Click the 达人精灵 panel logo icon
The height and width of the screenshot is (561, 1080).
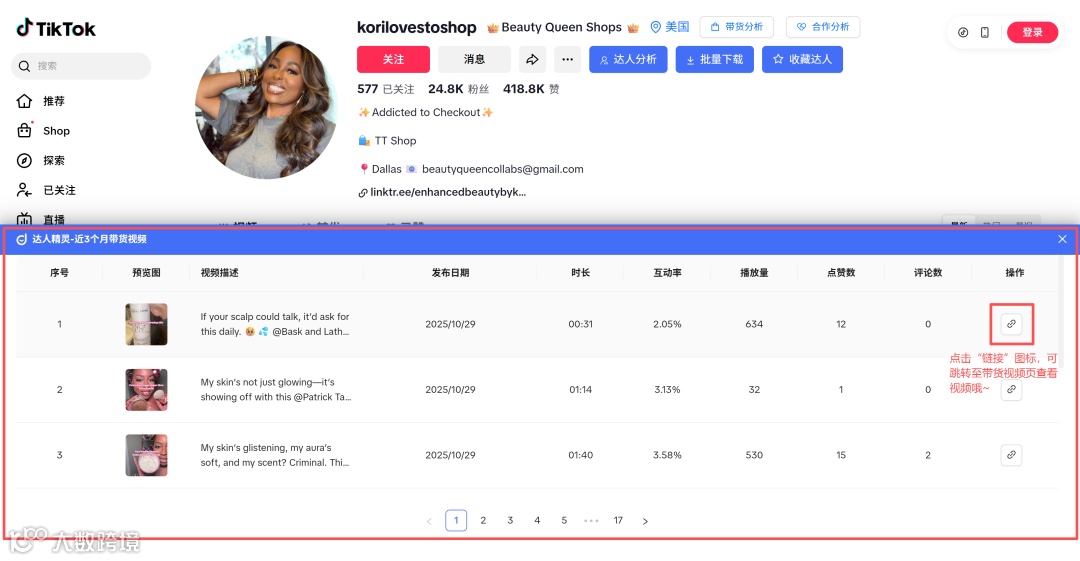pos(21,239)
